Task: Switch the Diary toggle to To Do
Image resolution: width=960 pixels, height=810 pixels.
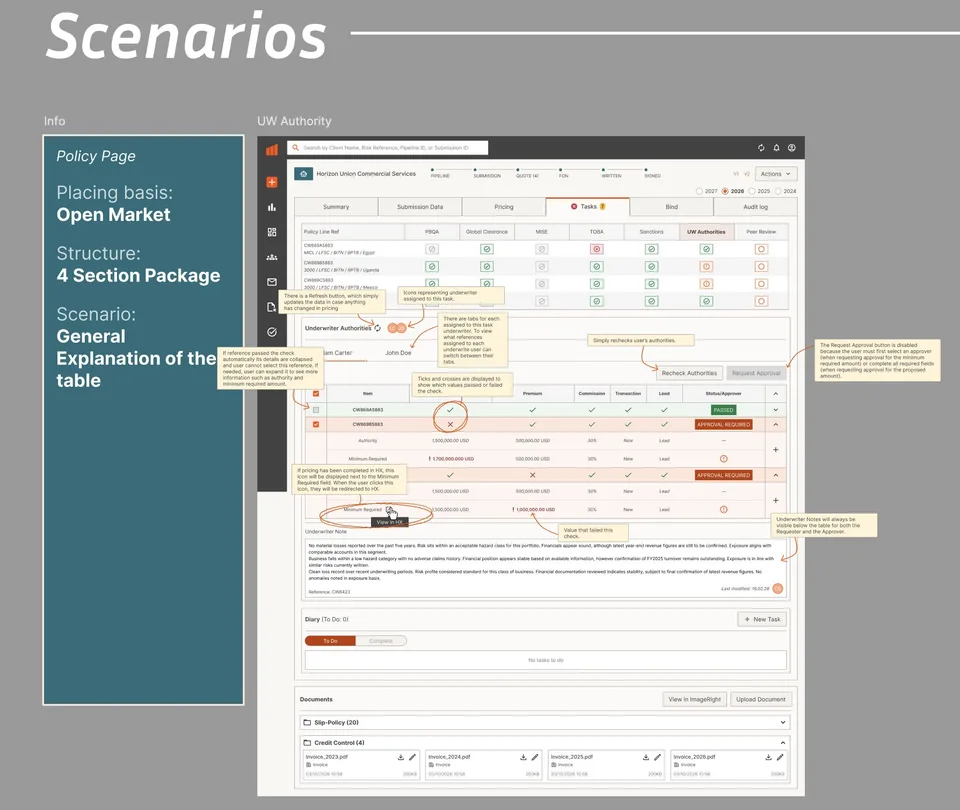Action: tap(331, 641)
